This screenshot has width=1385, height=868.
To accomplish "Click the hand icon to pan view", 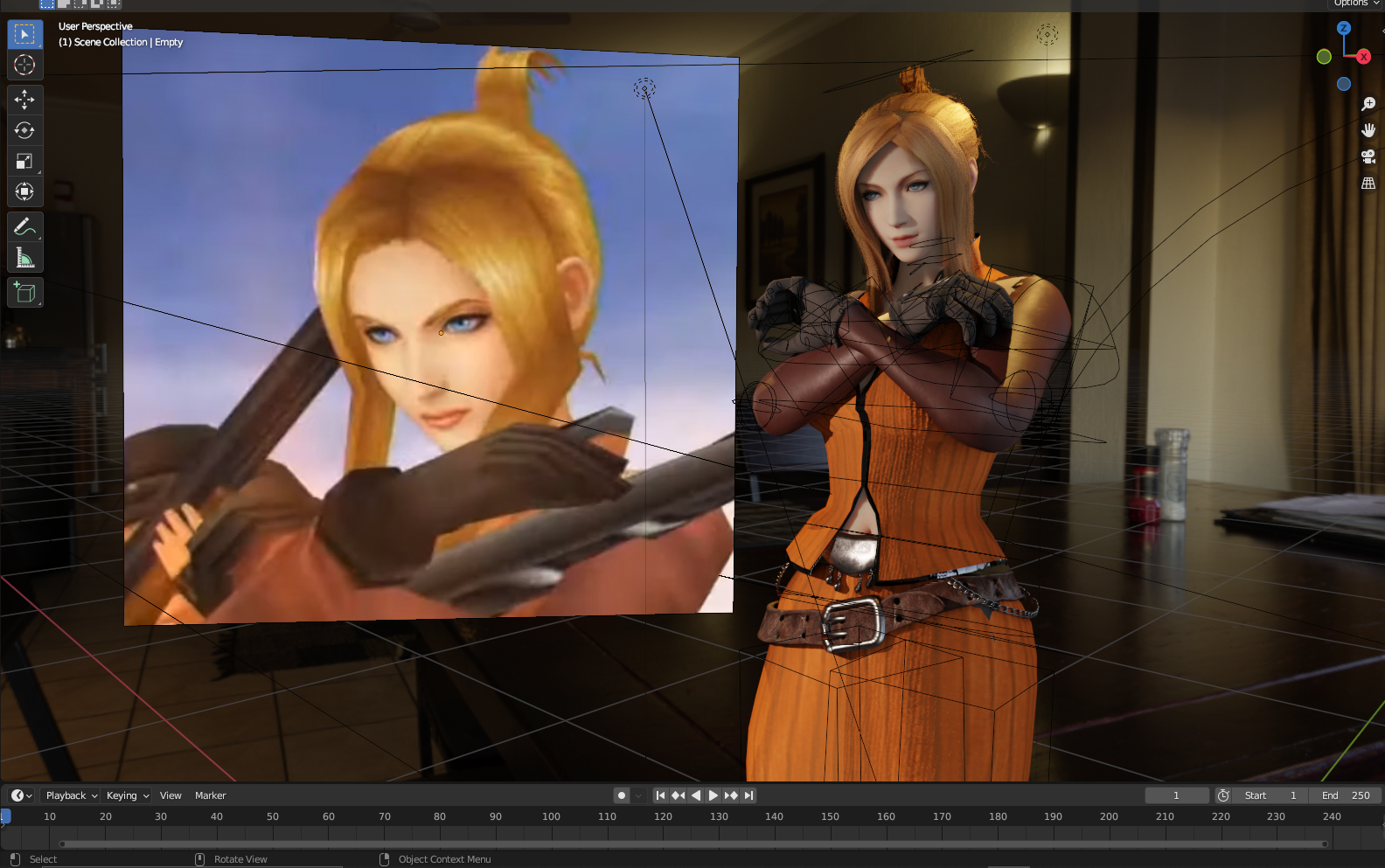I will [1368, 130].
